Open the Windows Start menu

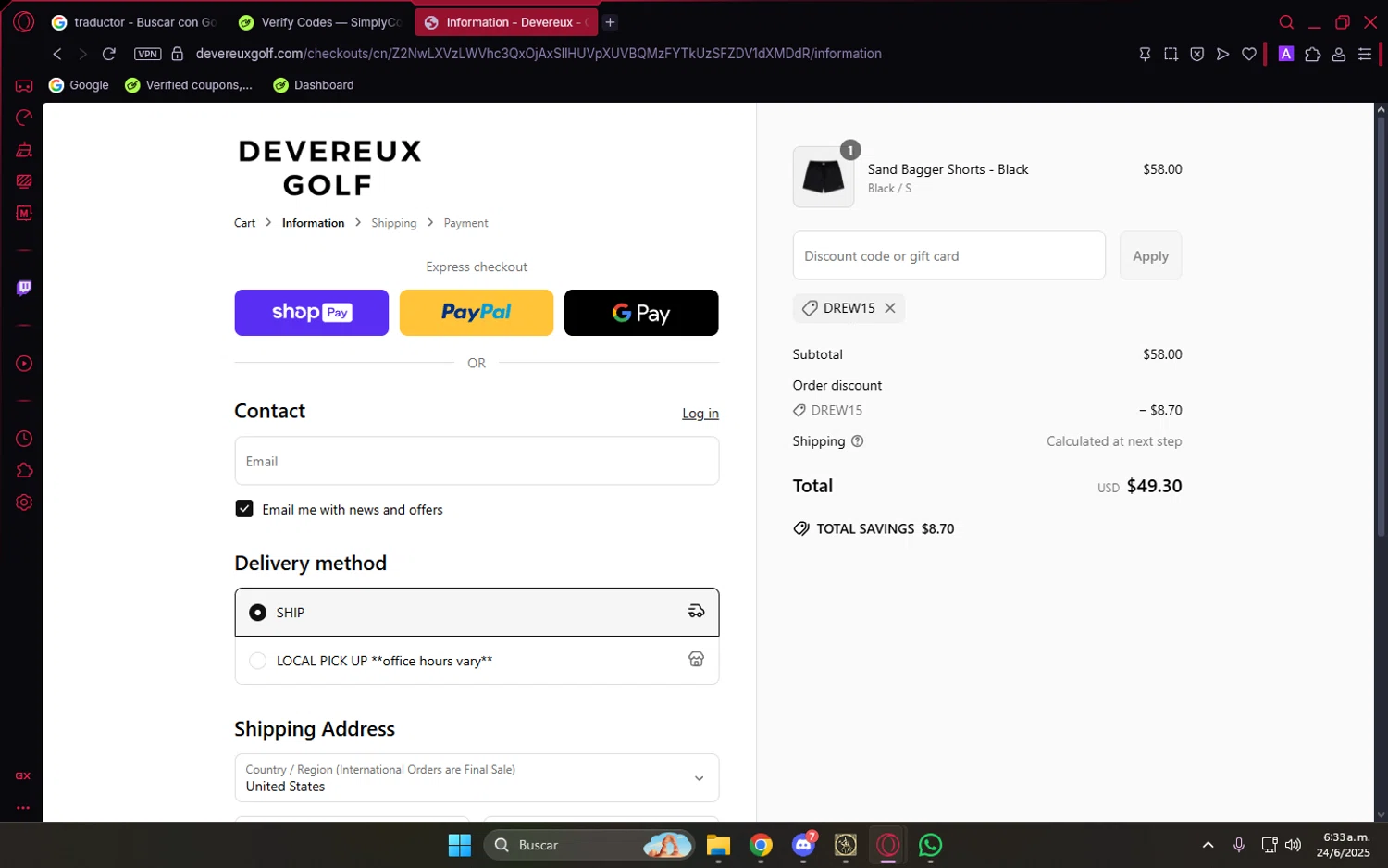(460, 845)
